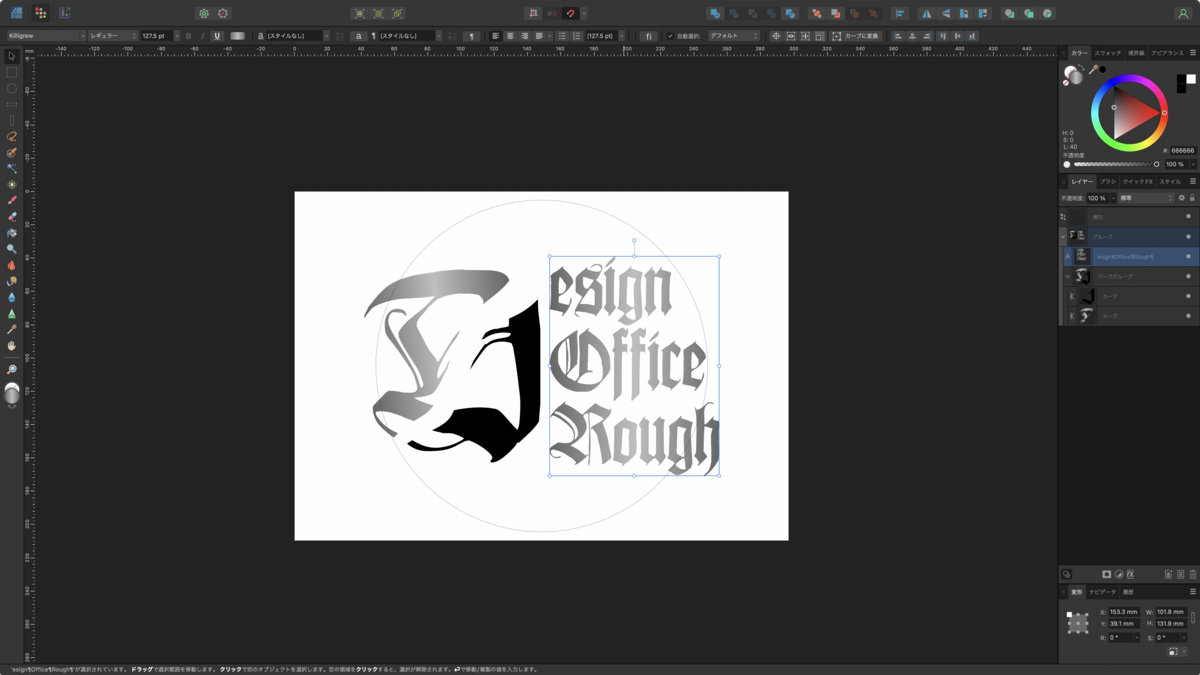Hide the topmost 楕円 layer

click(1188, 216)
